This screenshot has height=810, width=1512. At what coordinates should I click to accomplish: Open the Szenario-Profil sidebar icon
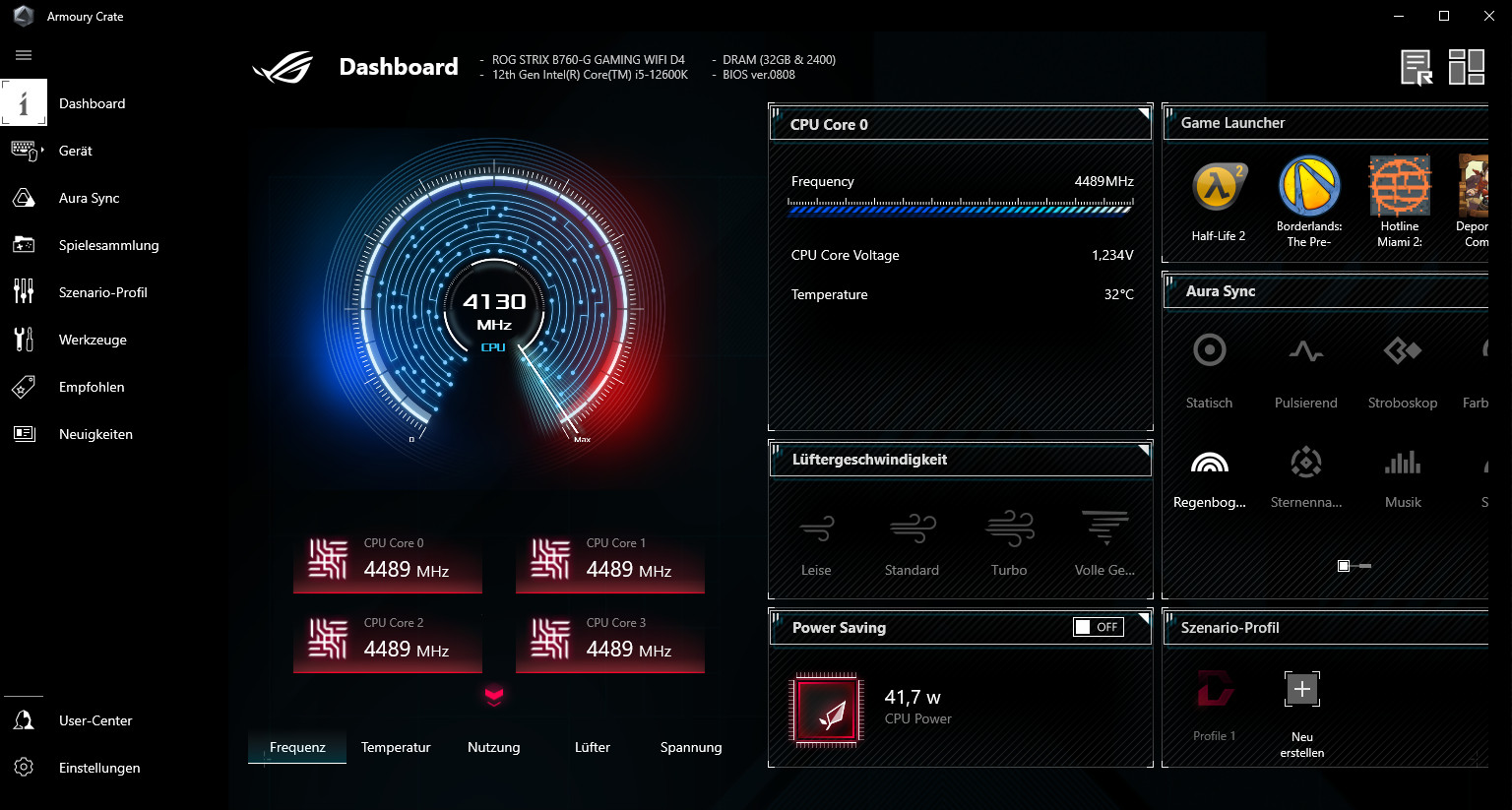24,292
